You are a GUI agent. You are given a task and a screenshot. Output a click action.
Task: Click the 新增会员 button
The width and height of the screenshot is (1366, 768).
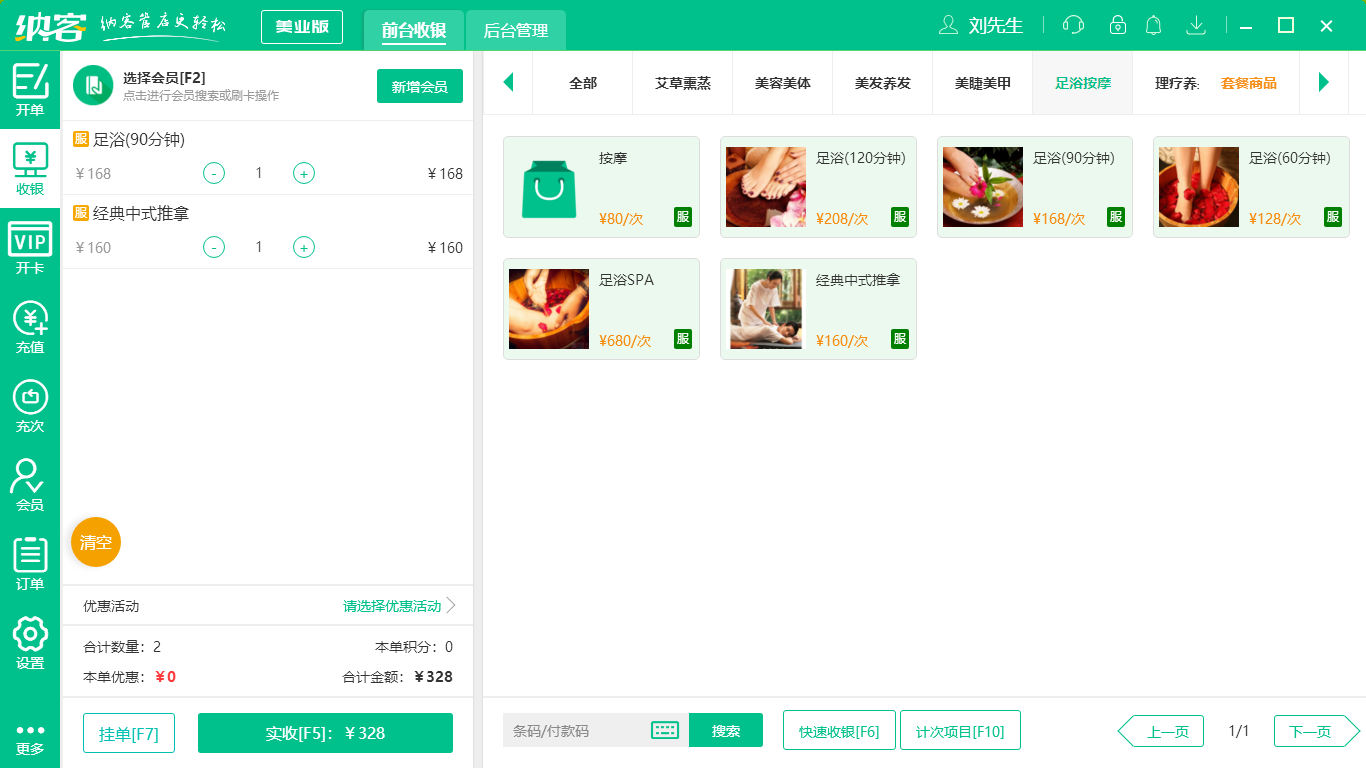tap(419, 86)
